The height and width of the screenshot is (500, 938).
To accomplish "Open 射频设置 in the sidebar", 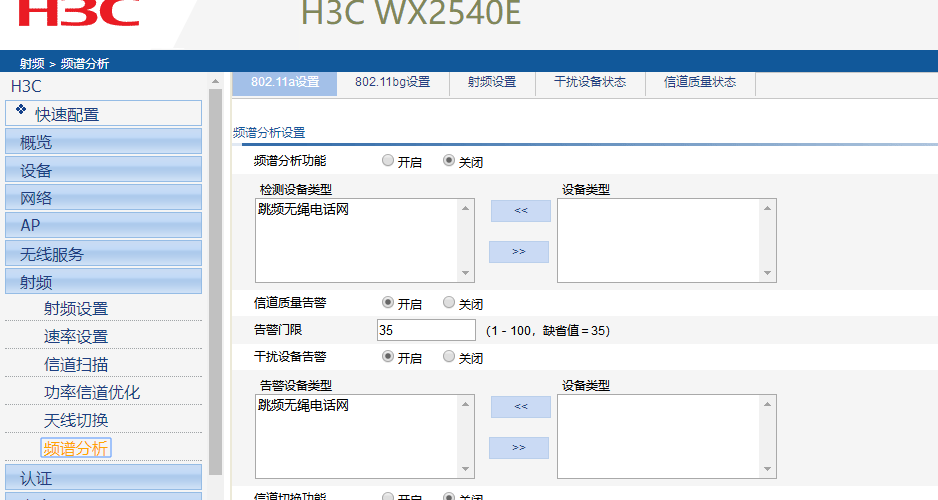I will tap(76, 309).
